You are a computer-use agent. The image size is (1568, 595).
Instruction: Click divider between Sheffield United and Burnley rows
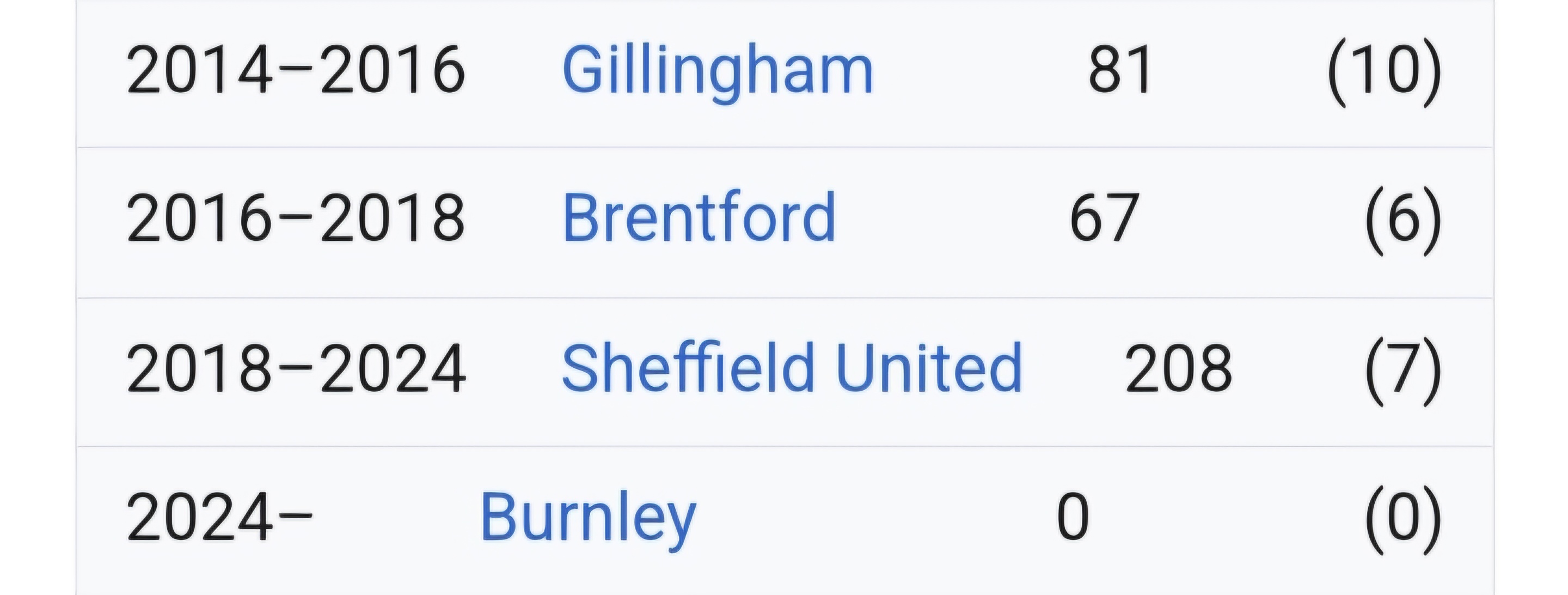coord(784,446)
